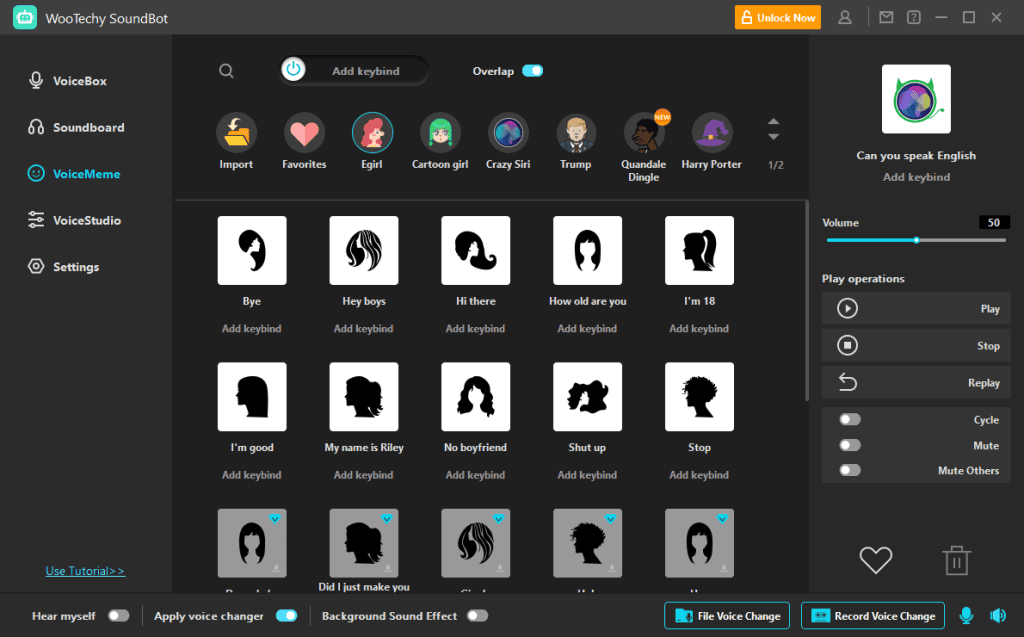Image resolution: width=1024 pixels, height=637 pixels.
Task: Expand the downloadable 'Hi there' sound chevron
Action: [x=499, y=519]
